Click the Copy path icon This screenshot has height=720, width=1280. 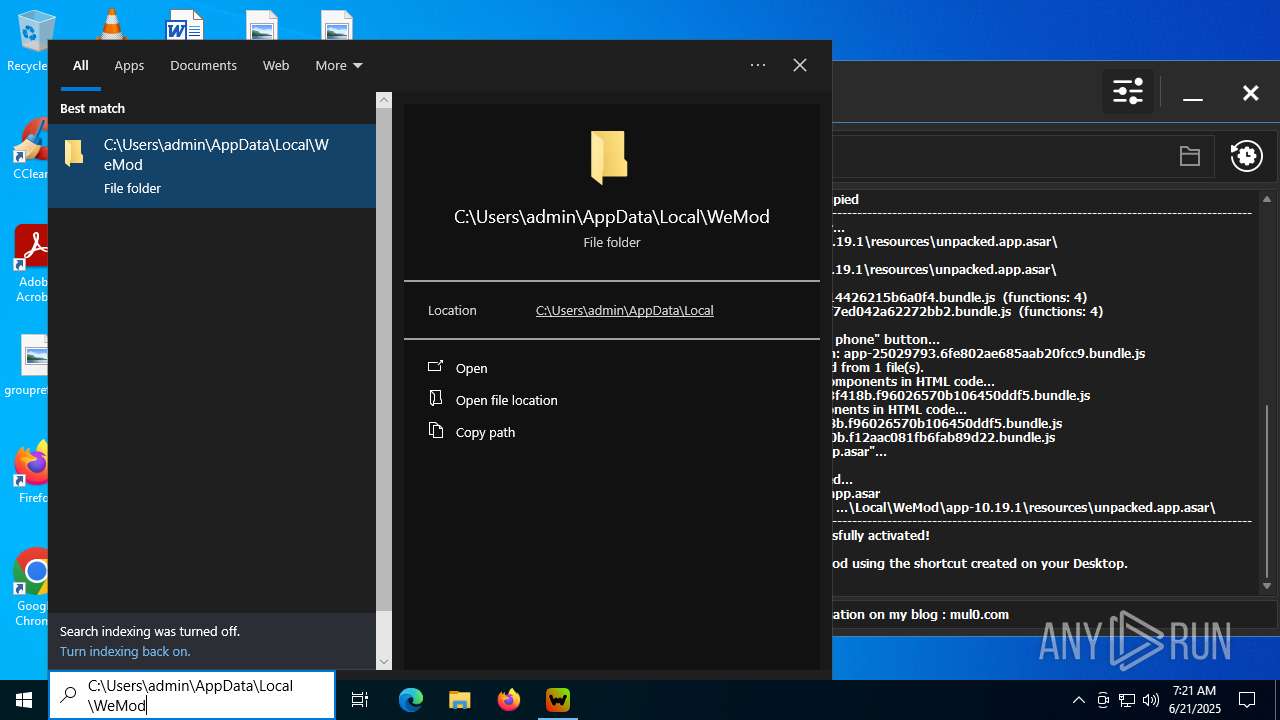click(x=435, y=431)
